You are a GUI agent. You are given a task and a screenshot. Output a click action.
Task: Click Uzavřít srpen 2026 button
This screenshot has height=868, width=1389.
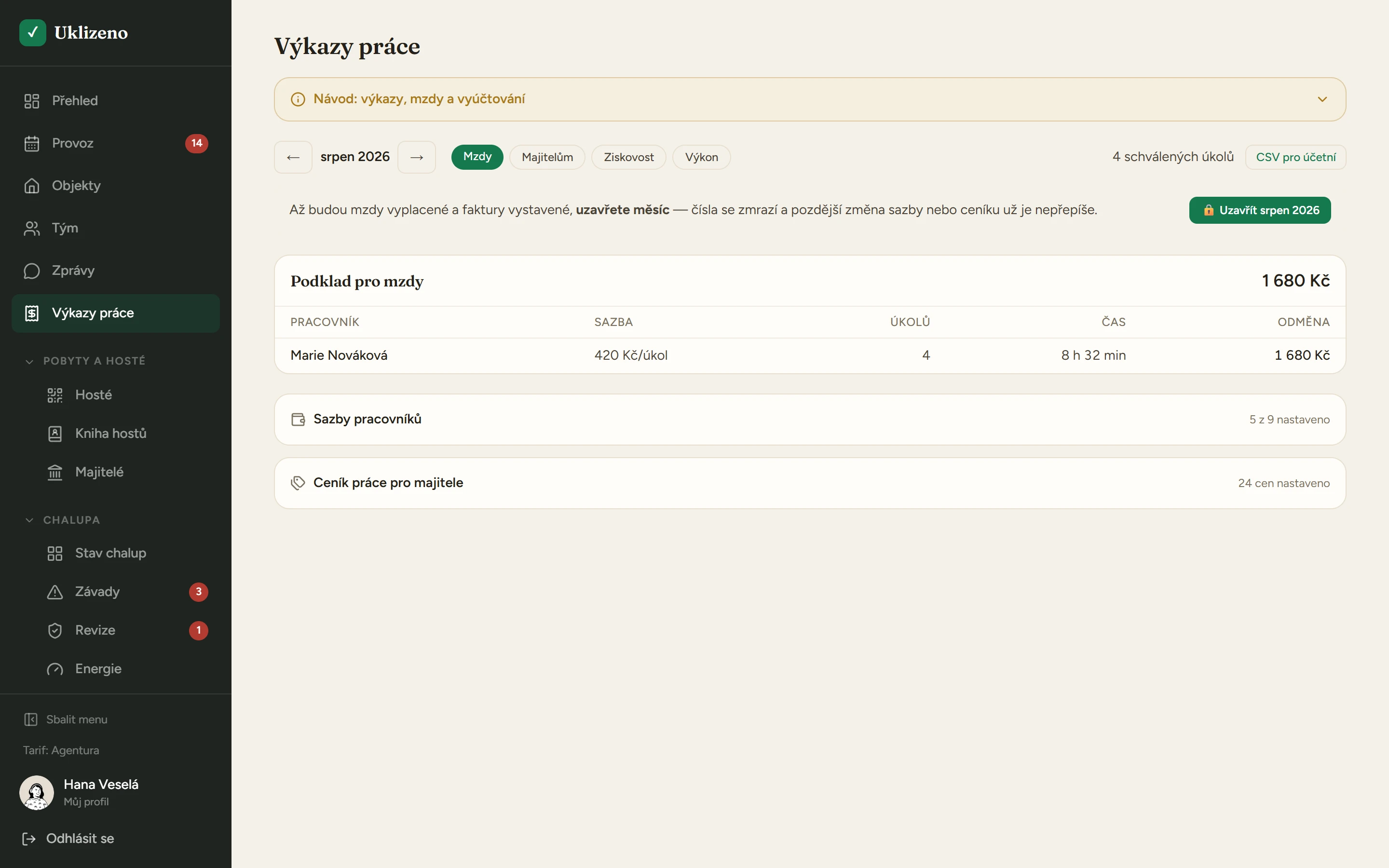[x=1260, y=210]
